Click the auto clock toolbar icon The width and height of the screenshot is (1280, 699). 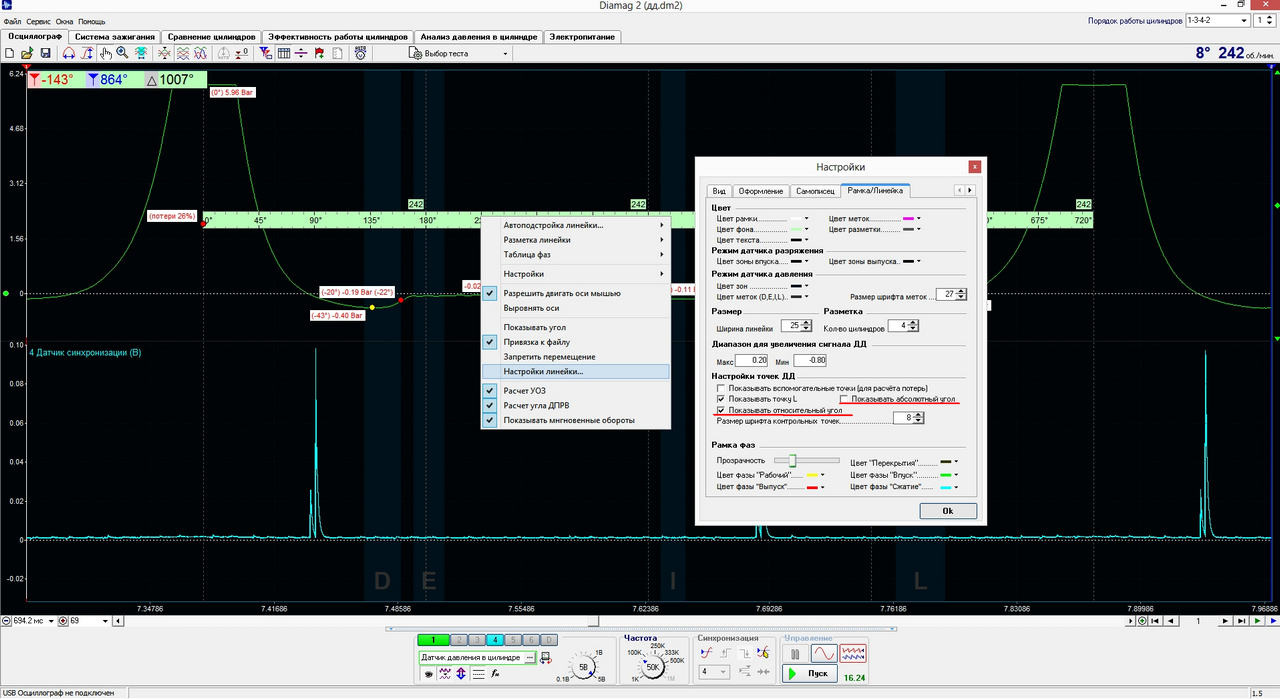click(360, 53)
